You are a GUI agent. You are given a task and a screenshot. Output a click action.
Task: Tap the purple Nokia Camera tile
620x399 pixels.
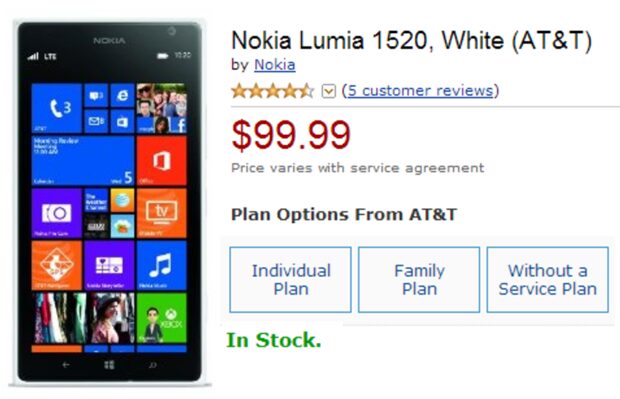click(x=57, y=213)
